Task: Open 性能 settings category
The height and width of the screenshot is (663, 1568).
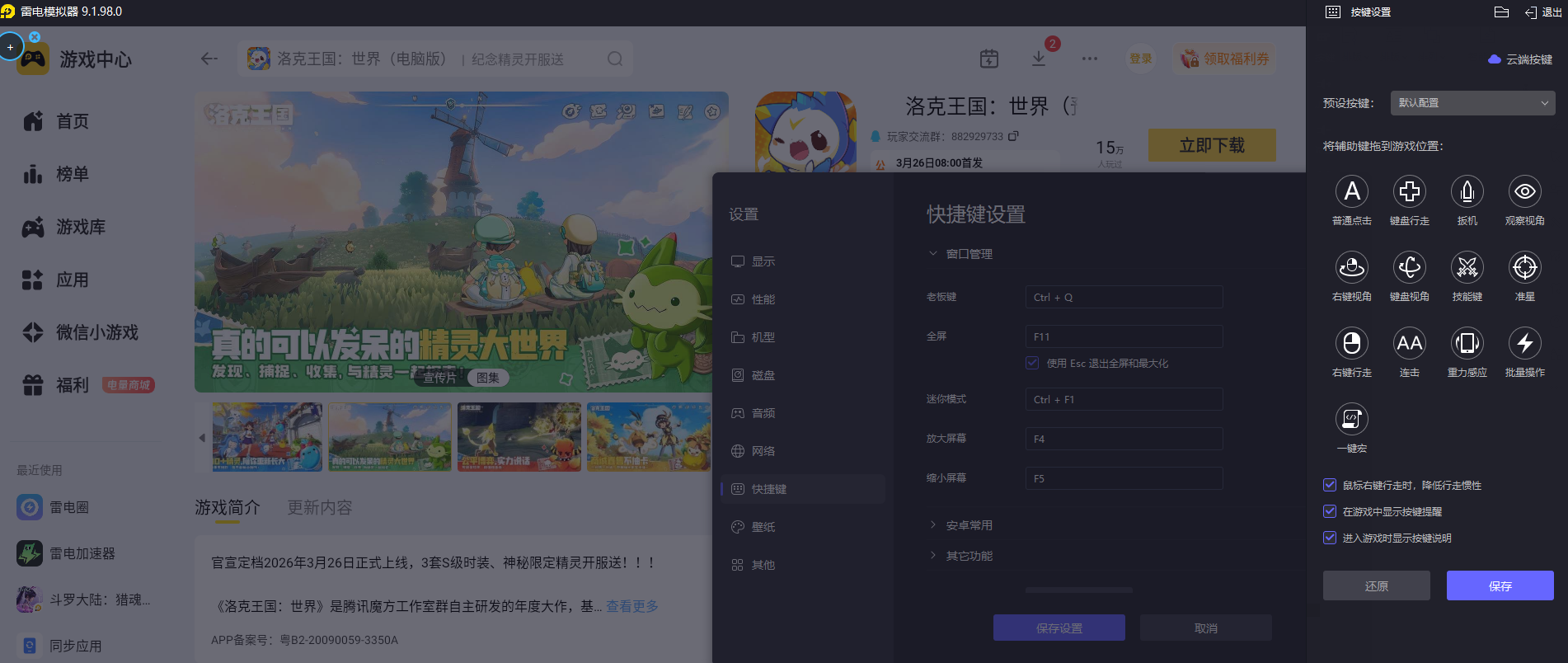Action: pos(802,299)
